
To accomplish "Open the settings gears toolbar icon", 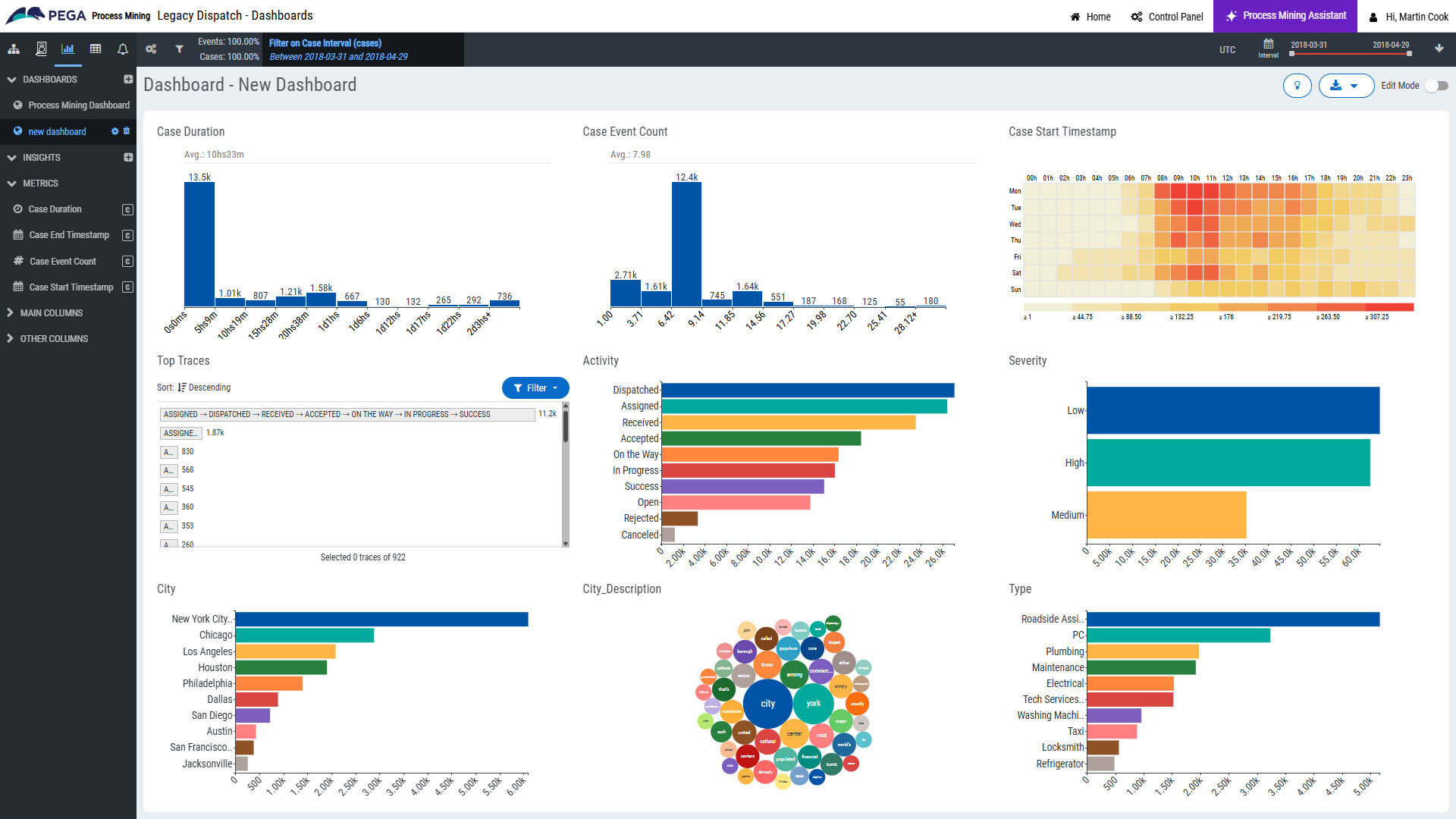I will [x=151, y=49].
